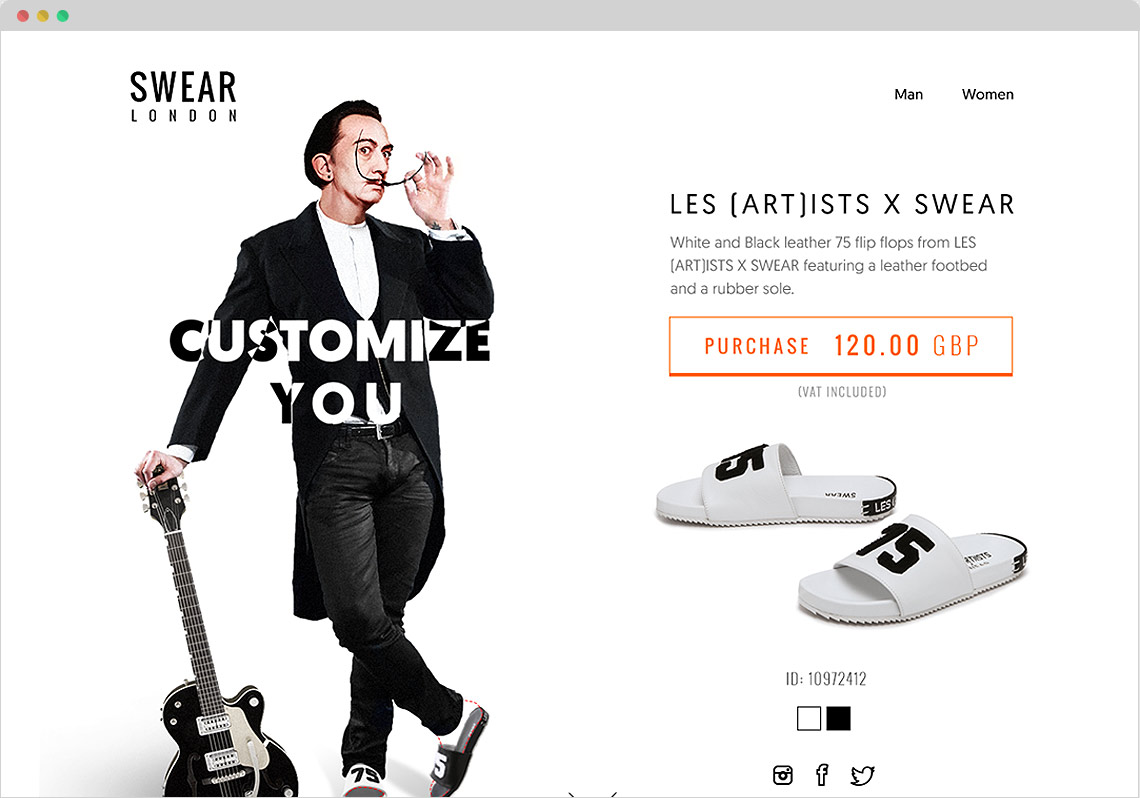Open the Women menu item
The width and height of the screenshot is (1140, 798).
(987, 94)
